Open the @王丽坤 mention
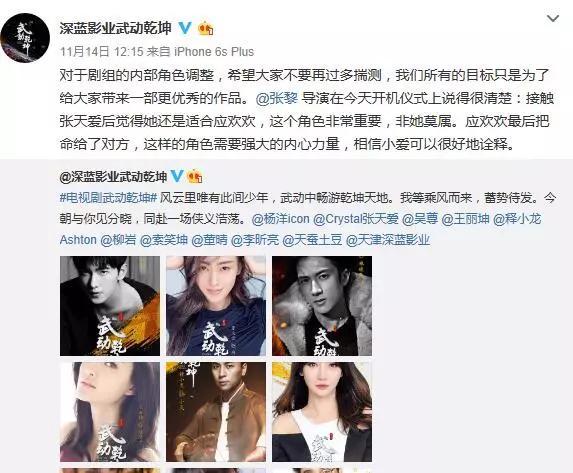Image resolution: width=573 pixels, height=473 pixels. pos(465,219)
